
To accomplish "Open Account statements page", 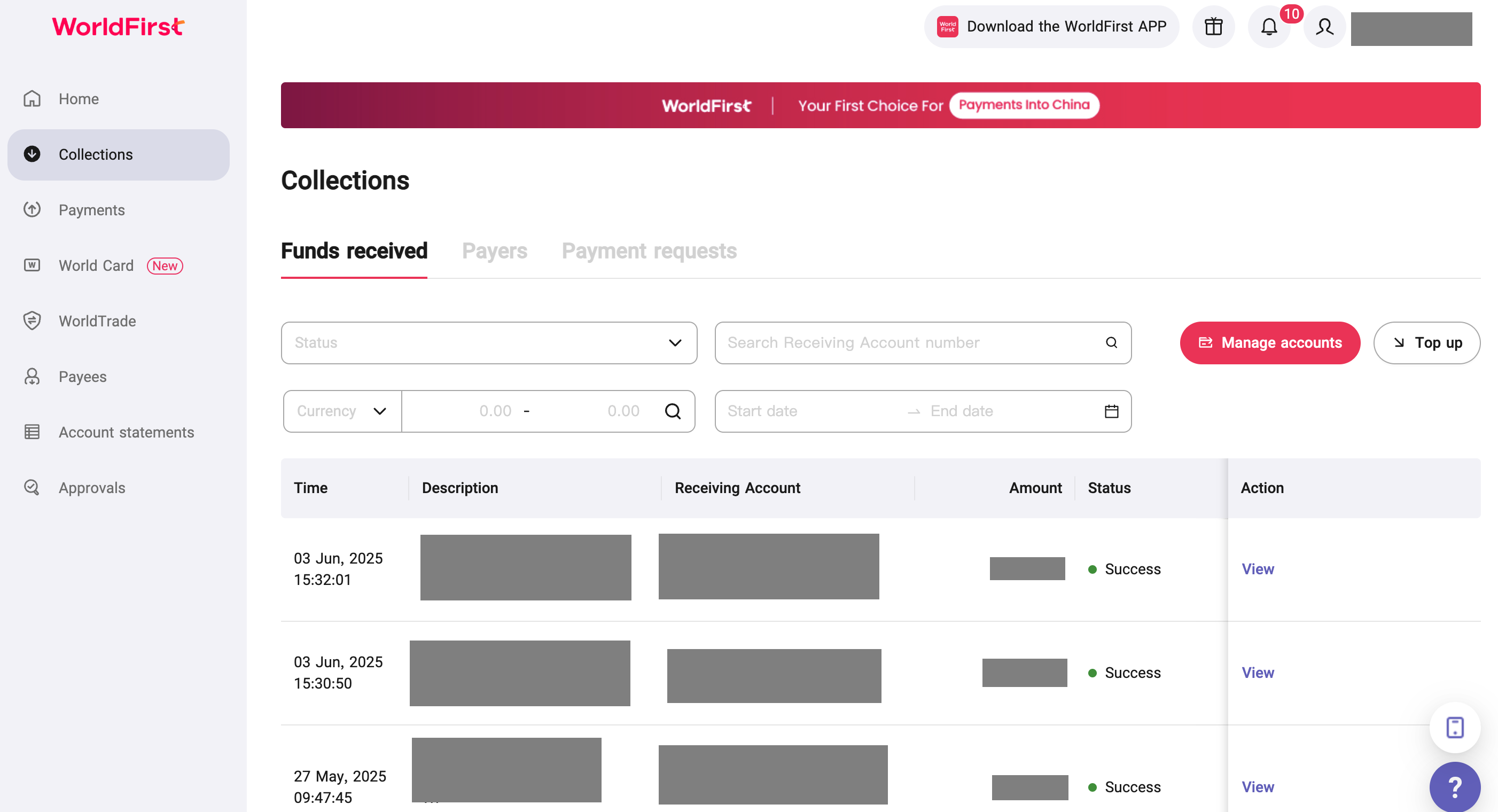I will point(118,432).
